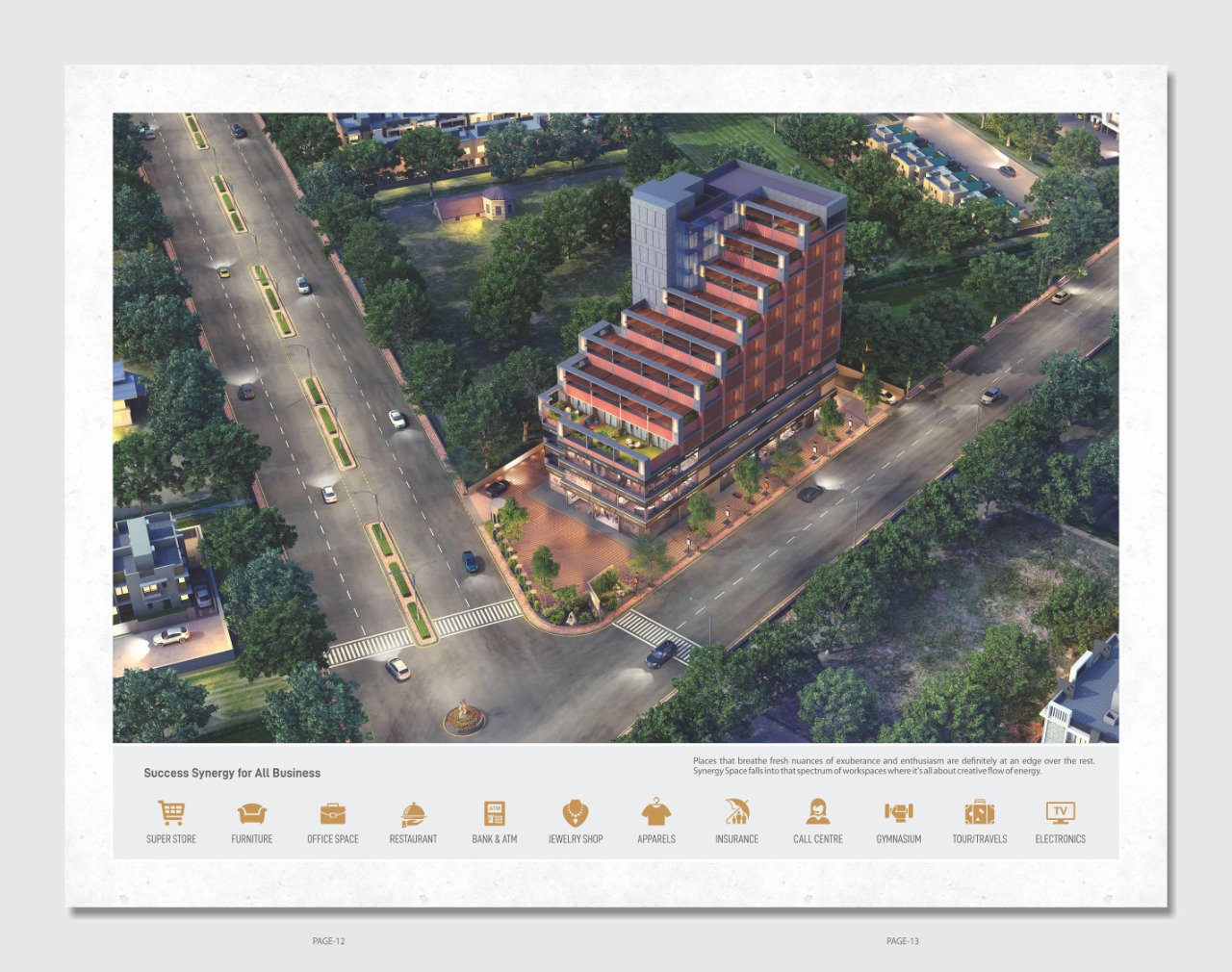The image size is (1232, 972).
Task: Click the Tour/Travels suitcase icon
Action: [980, 813]
